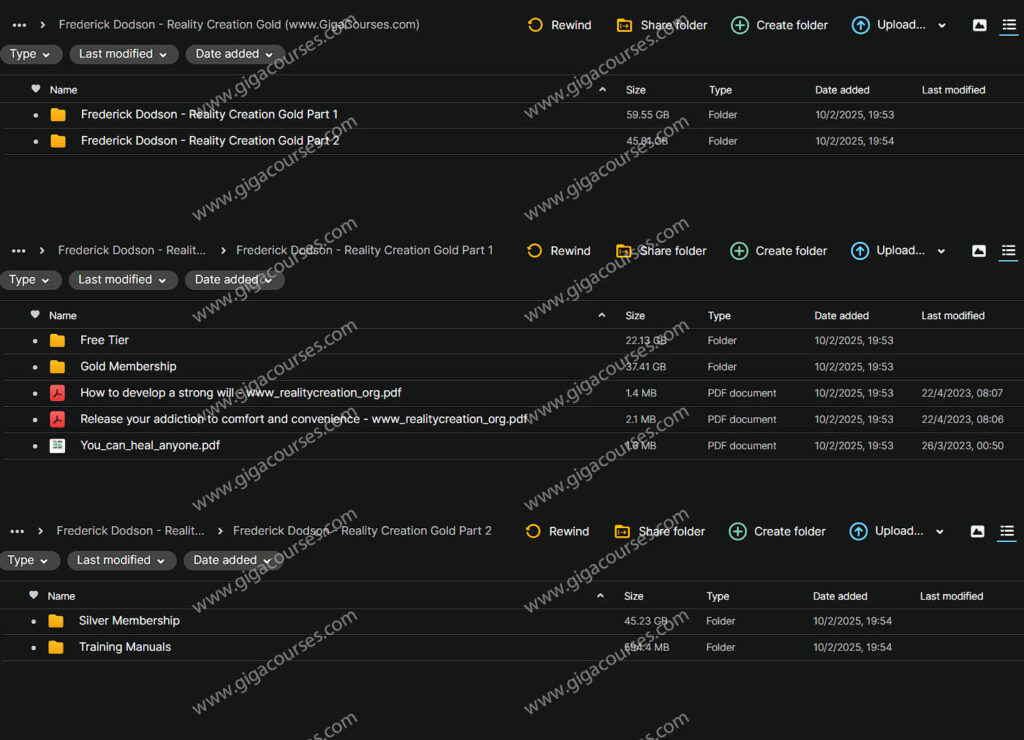Click the folder icon beside Training Manuals
The image size is (1024, 740).
(x=56, y=647)
